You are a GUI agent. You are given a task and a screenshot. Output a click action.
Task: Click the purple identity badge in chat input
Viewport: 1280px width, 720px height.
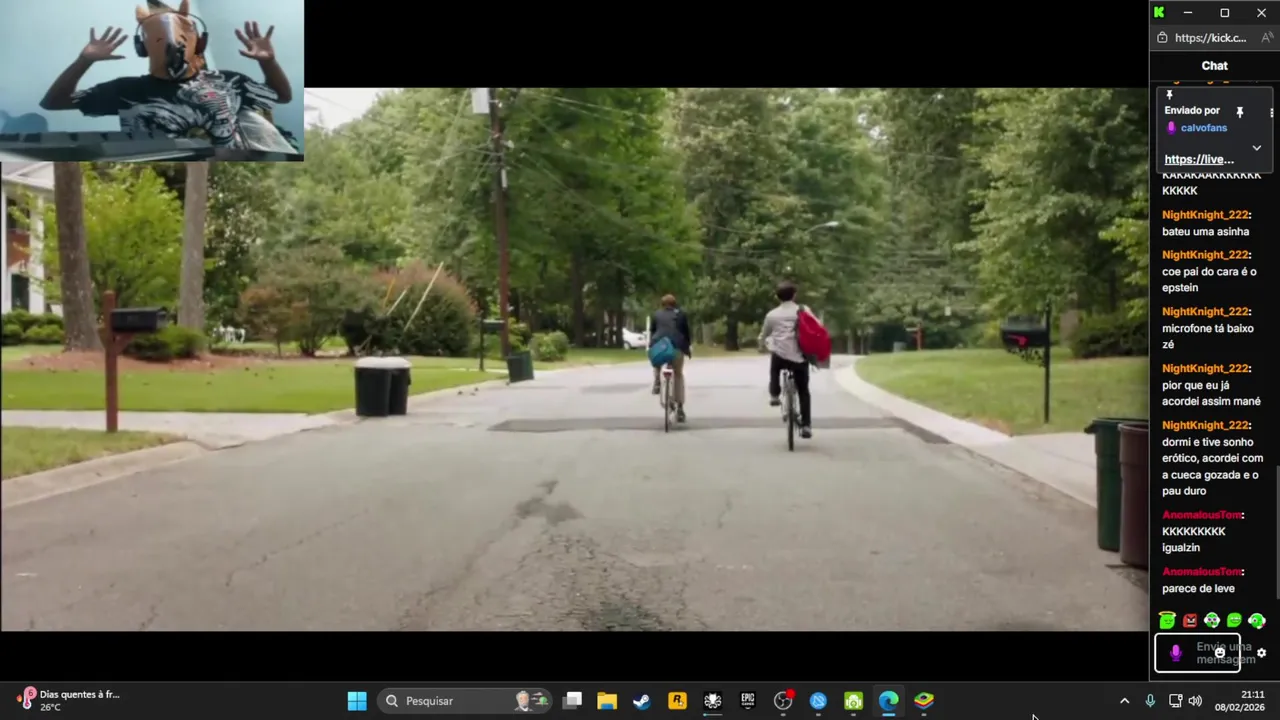pos(1175,653)
